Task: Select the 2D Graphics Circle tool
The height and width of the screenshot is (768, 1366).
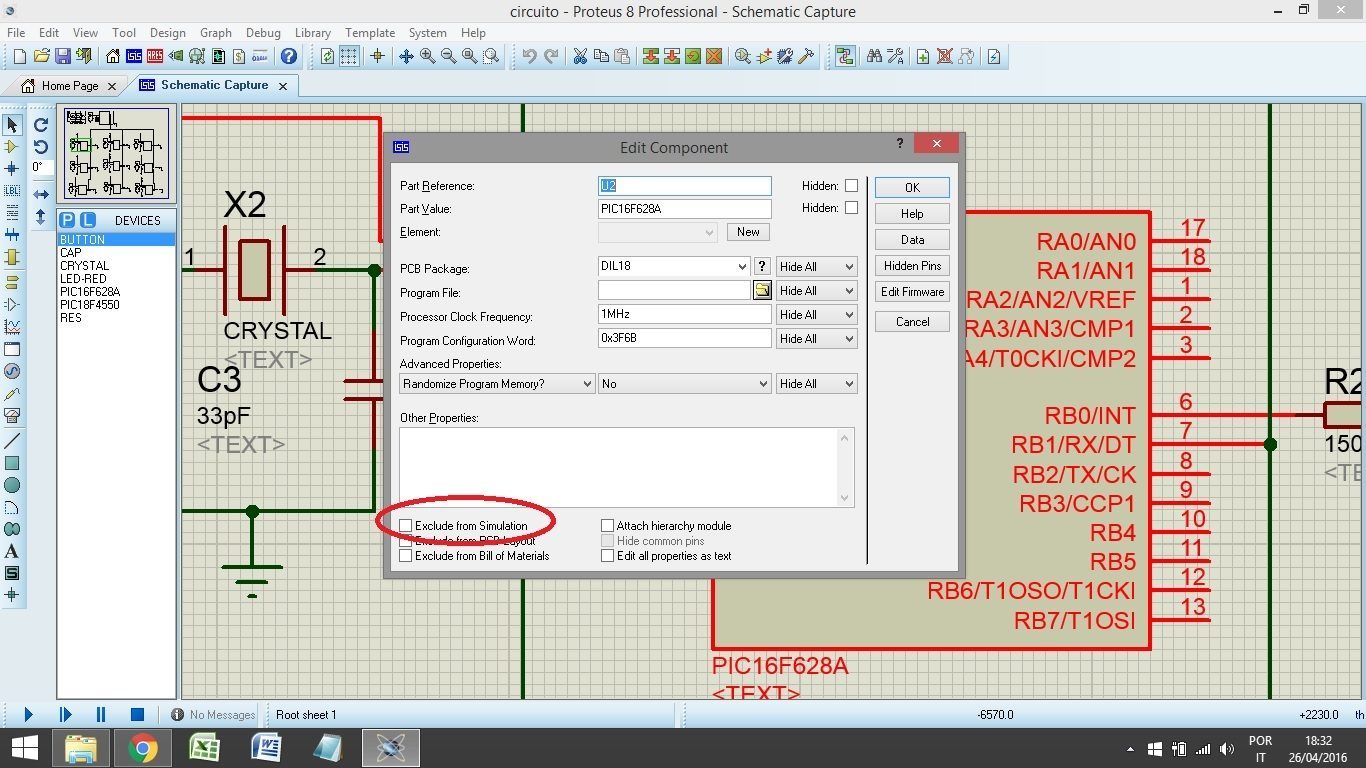Action: tap(12, 485)
